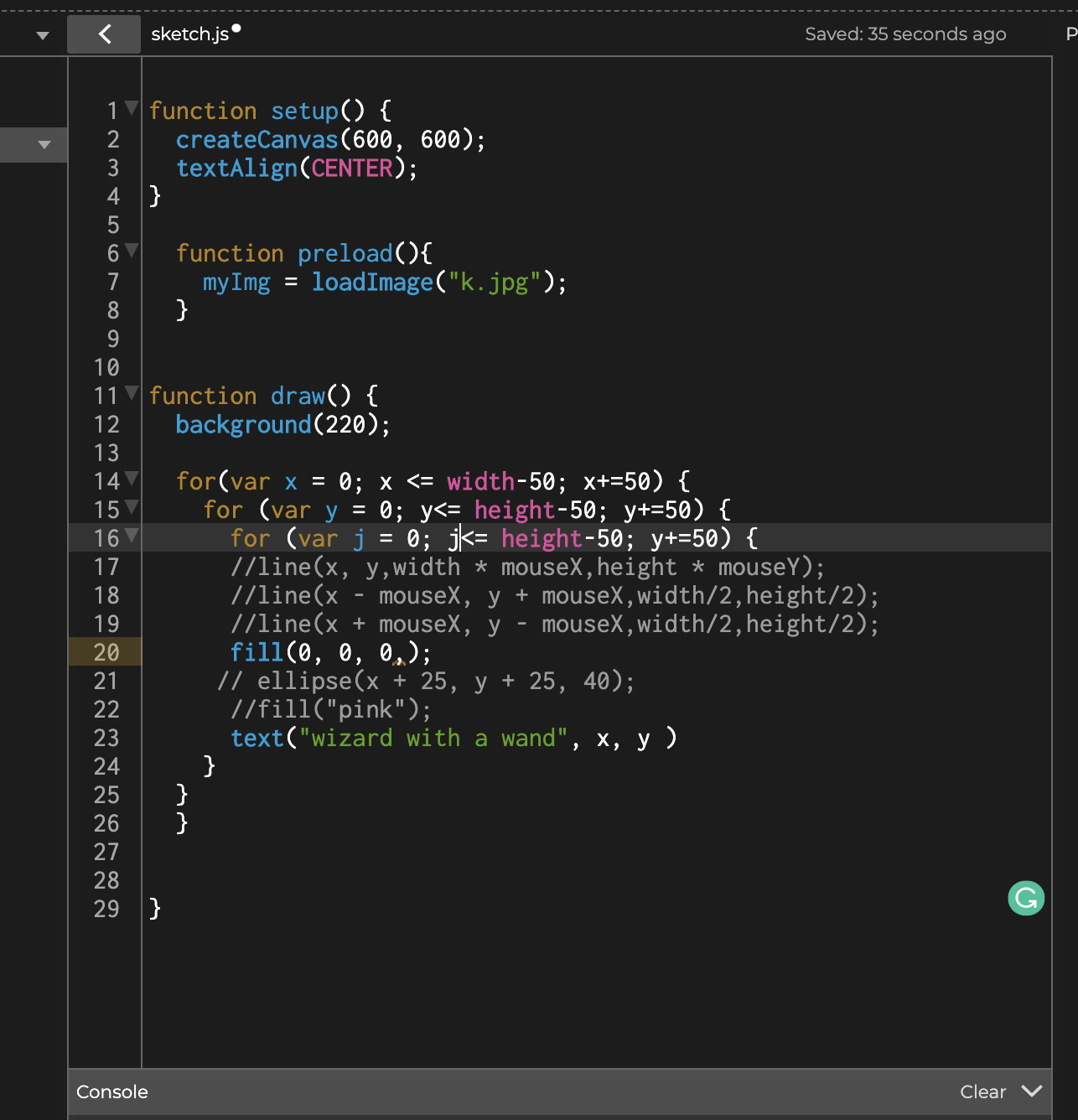Screen dimensions: 1078x1120
Task: Click the green Grammarly icon
Action: [1026, 899]
